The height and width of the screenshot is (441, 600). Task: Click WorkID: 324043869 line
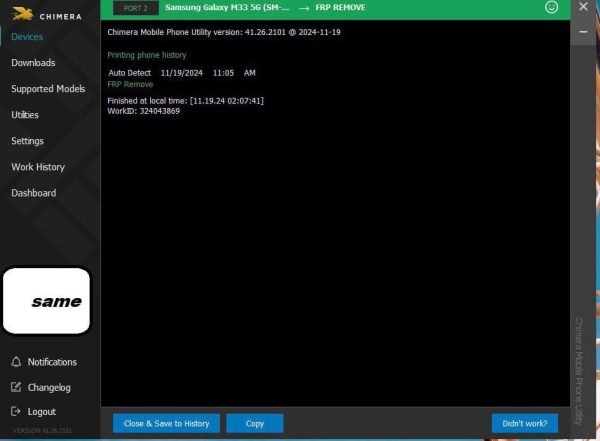tap(143, 111)
